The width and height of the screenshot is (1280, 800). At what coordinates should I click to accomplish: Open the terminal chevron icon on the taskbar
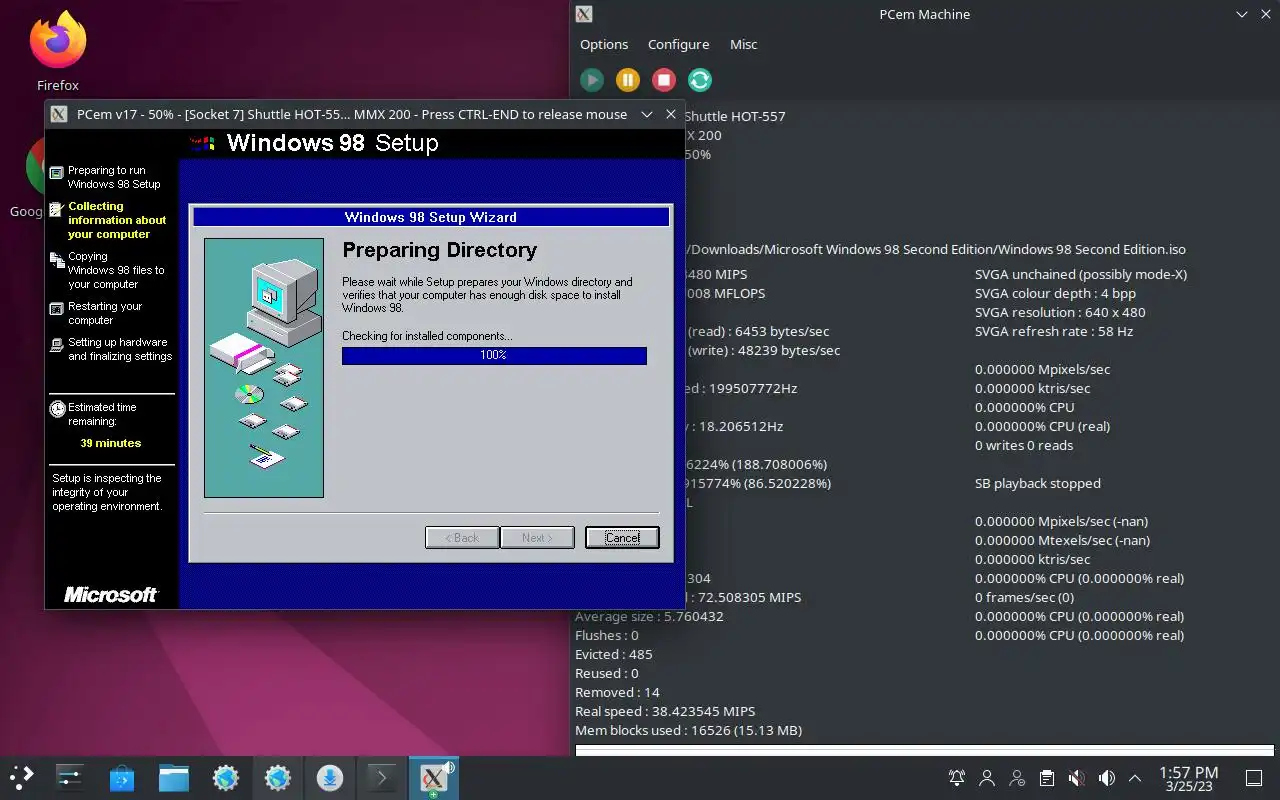click(x=381, y=777)
